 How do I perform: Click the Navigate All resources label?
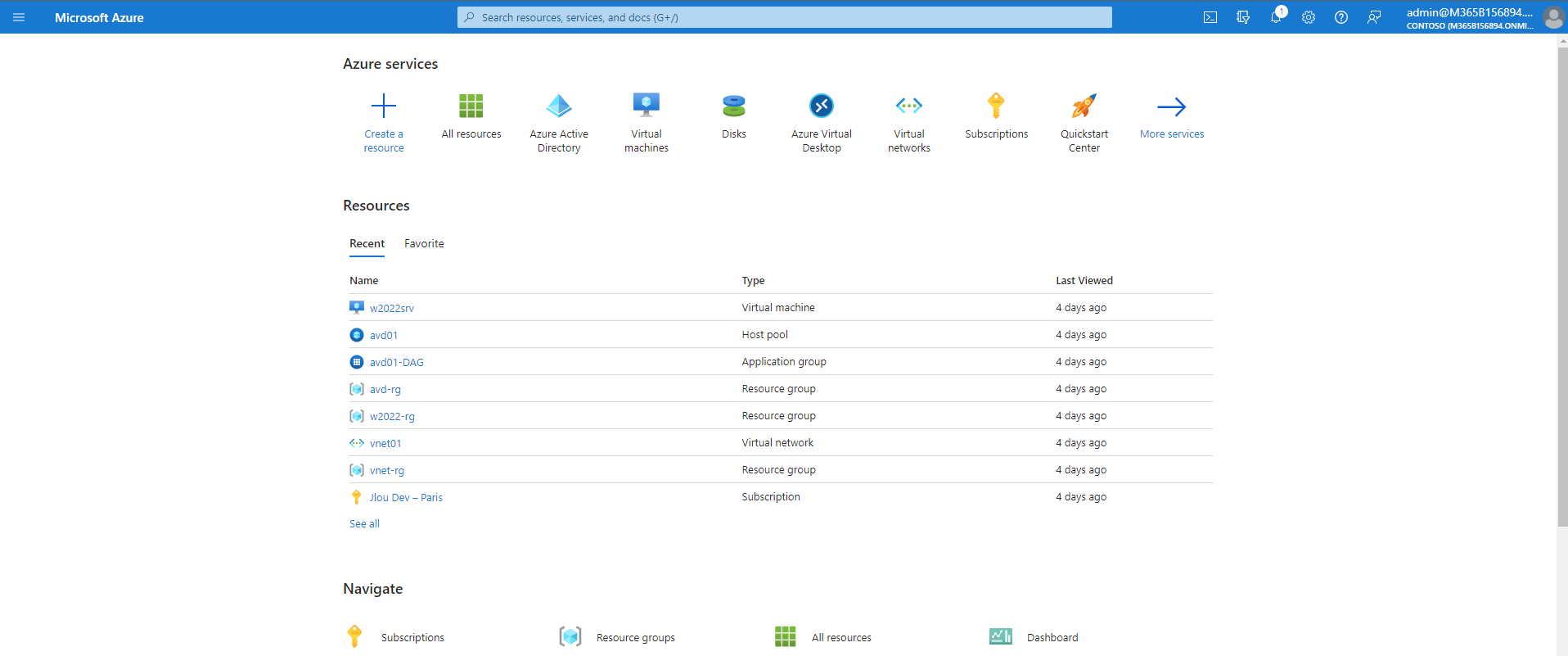[x=841, y=637]
